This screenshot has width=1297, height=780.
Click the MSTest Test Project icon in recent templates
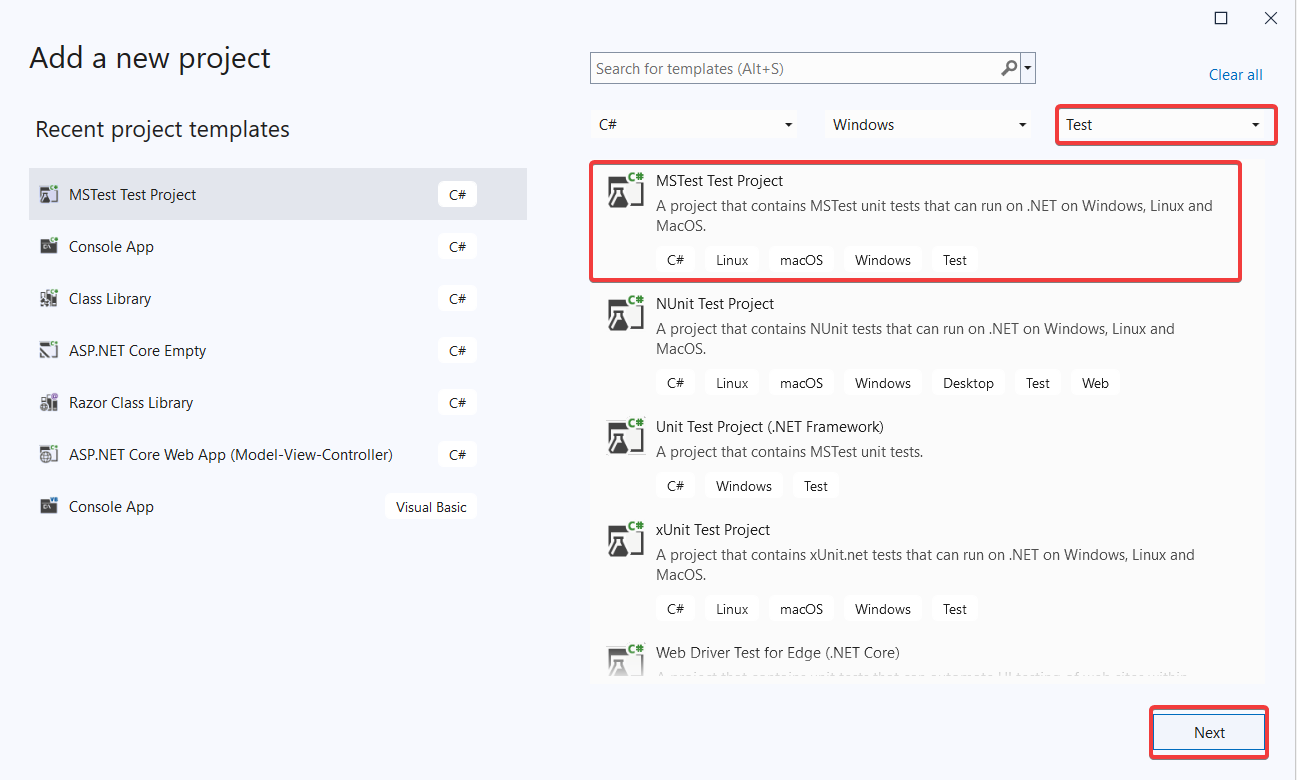49,195
